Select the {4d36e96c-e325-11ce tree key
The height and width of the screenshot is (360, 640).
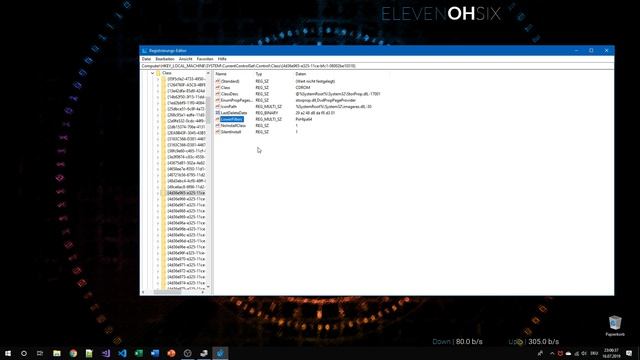186,235
